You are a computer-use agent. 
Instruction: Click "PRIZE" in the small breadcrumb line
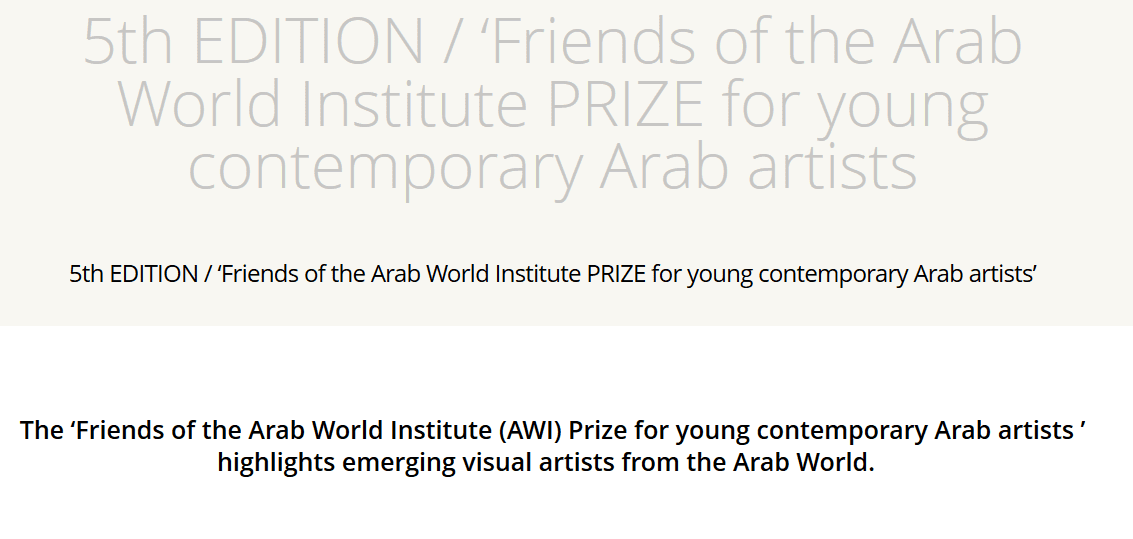(616, 274)
